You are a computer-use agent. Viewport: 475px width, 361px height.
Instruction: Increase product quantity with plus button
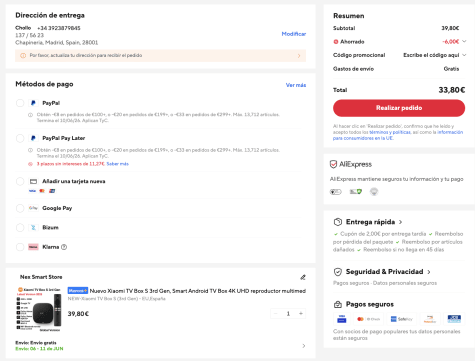[x=301, y=313]
